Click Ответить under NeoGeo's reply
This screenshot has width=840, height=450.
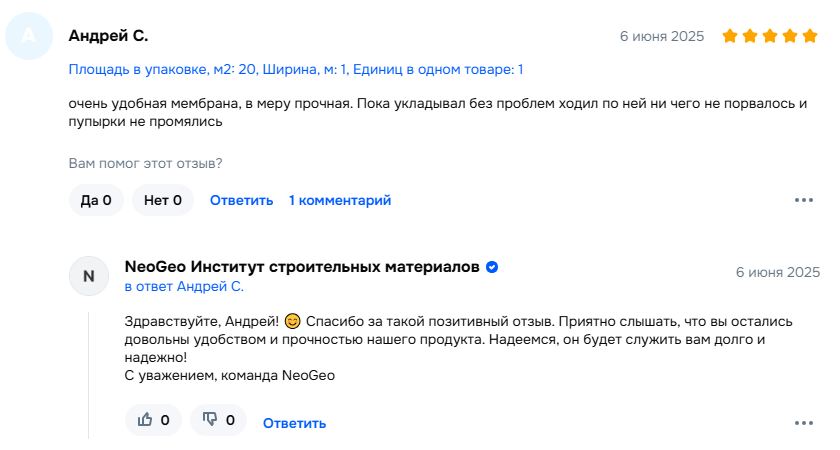295,423
